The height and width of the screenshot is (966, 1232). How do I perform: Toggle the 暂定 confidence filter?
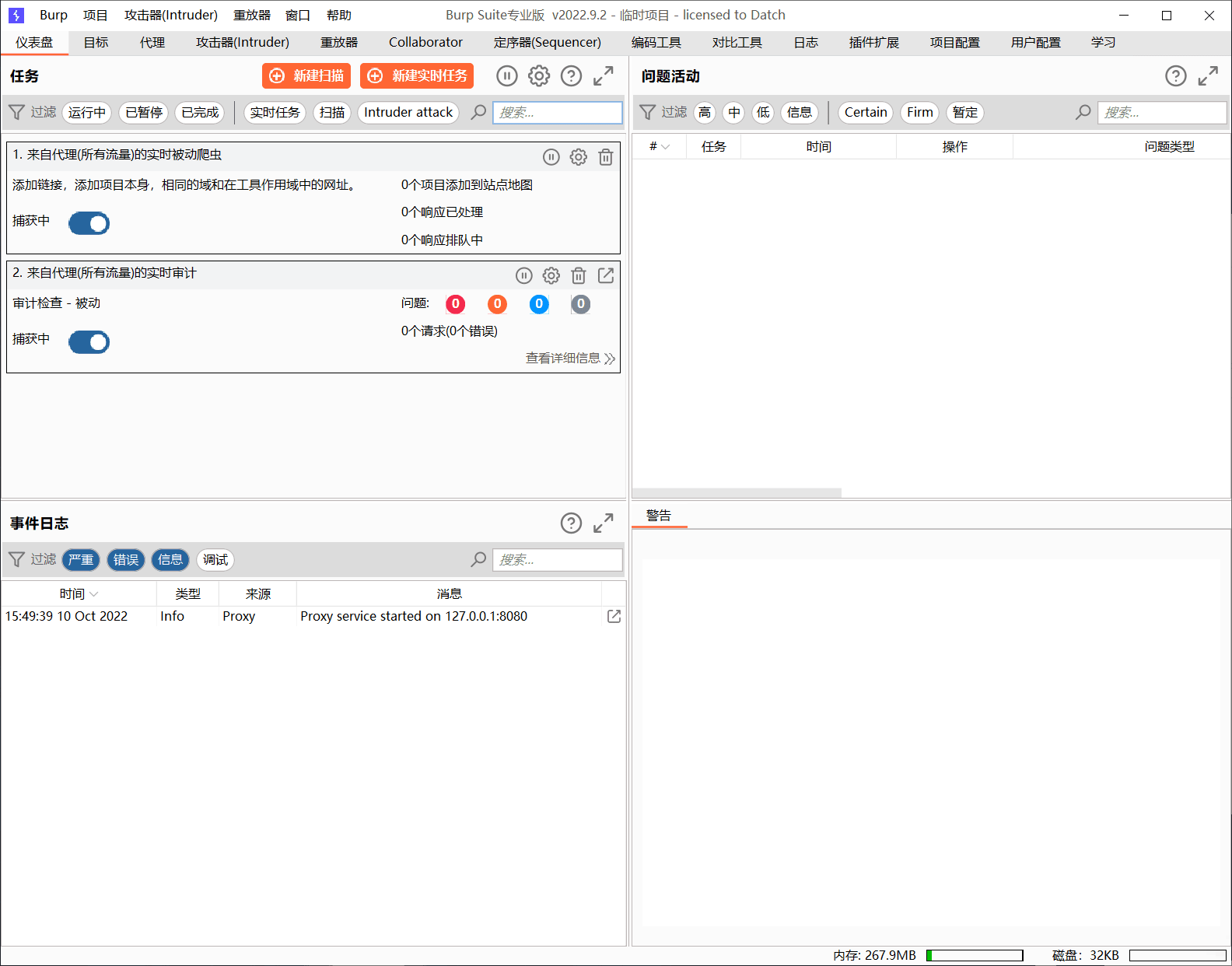click(x=965, y=113)
